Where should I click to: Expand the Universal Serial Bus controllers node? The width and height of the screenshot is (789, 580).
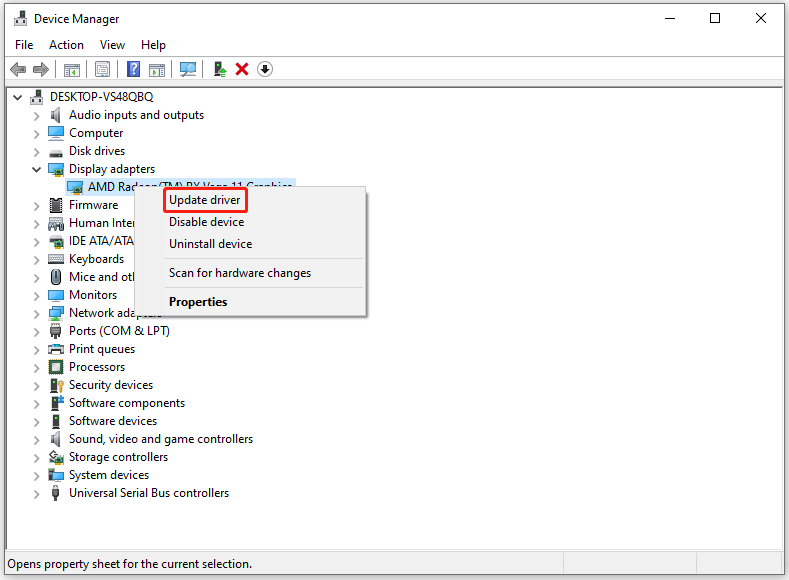37,493
